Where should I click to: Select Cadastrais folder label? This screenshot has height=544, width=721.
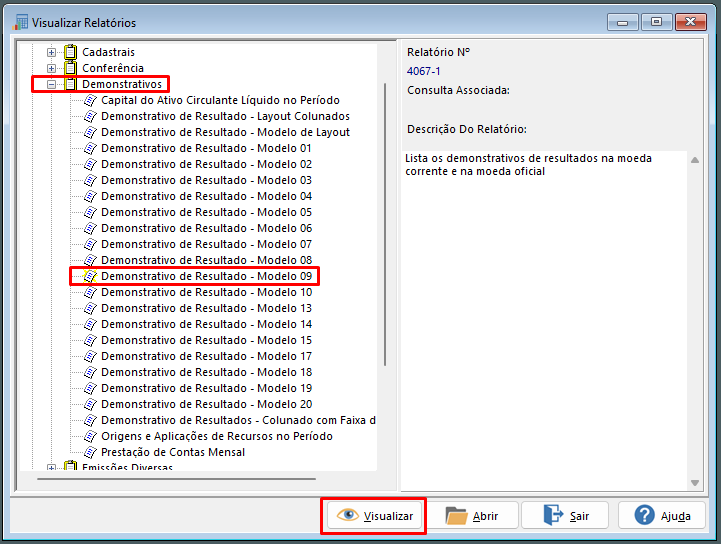point(109,52)
